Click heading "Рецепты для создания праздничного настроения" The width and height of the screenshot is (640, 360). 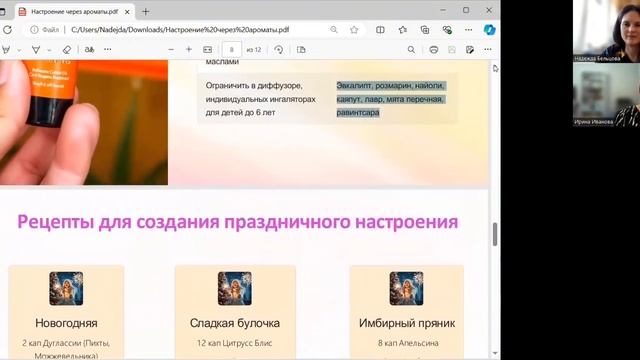coord(238,222)
